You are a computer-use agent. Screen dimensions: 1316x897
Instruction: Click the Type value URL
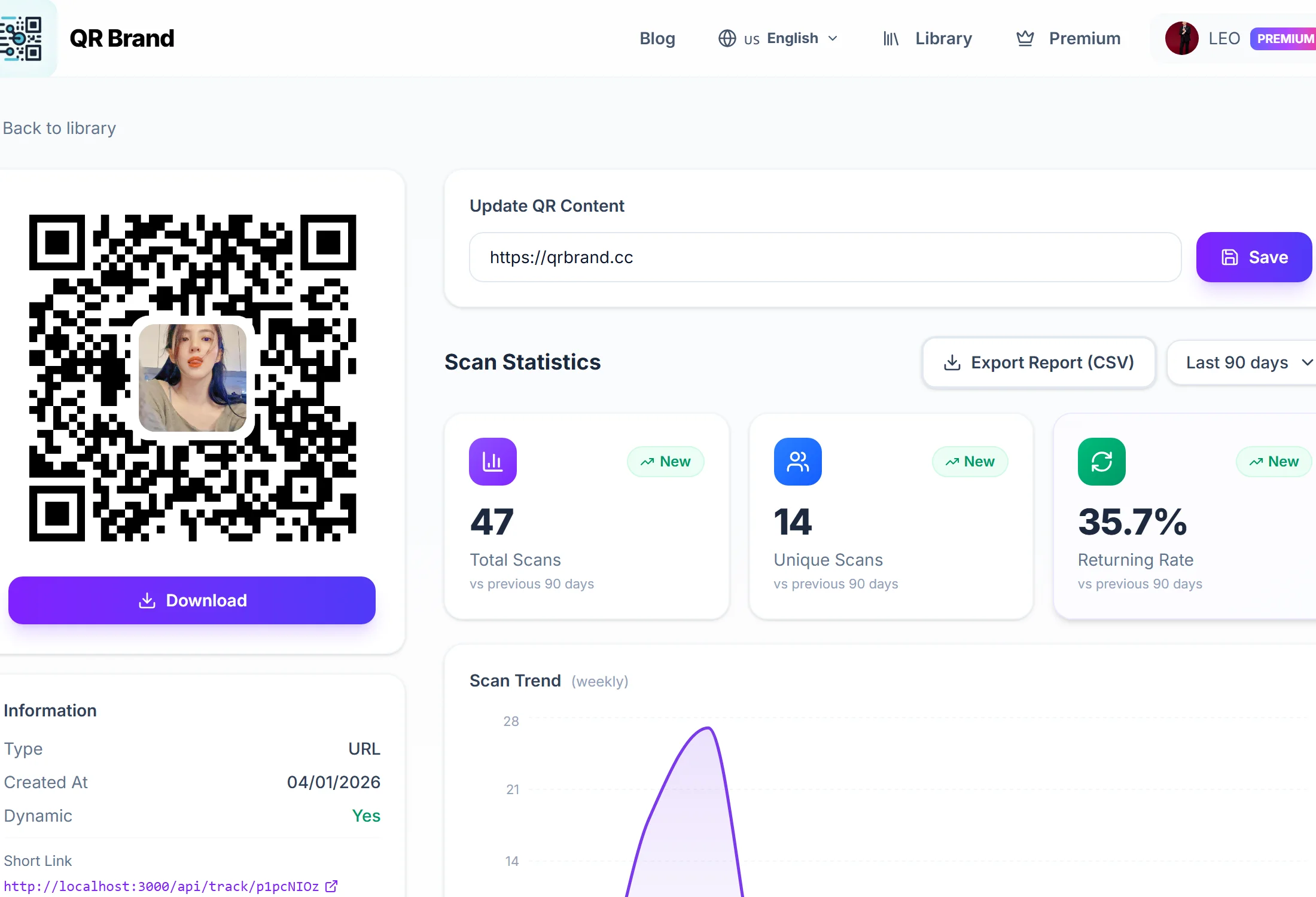pyautogui.click(x=364, y=749)
